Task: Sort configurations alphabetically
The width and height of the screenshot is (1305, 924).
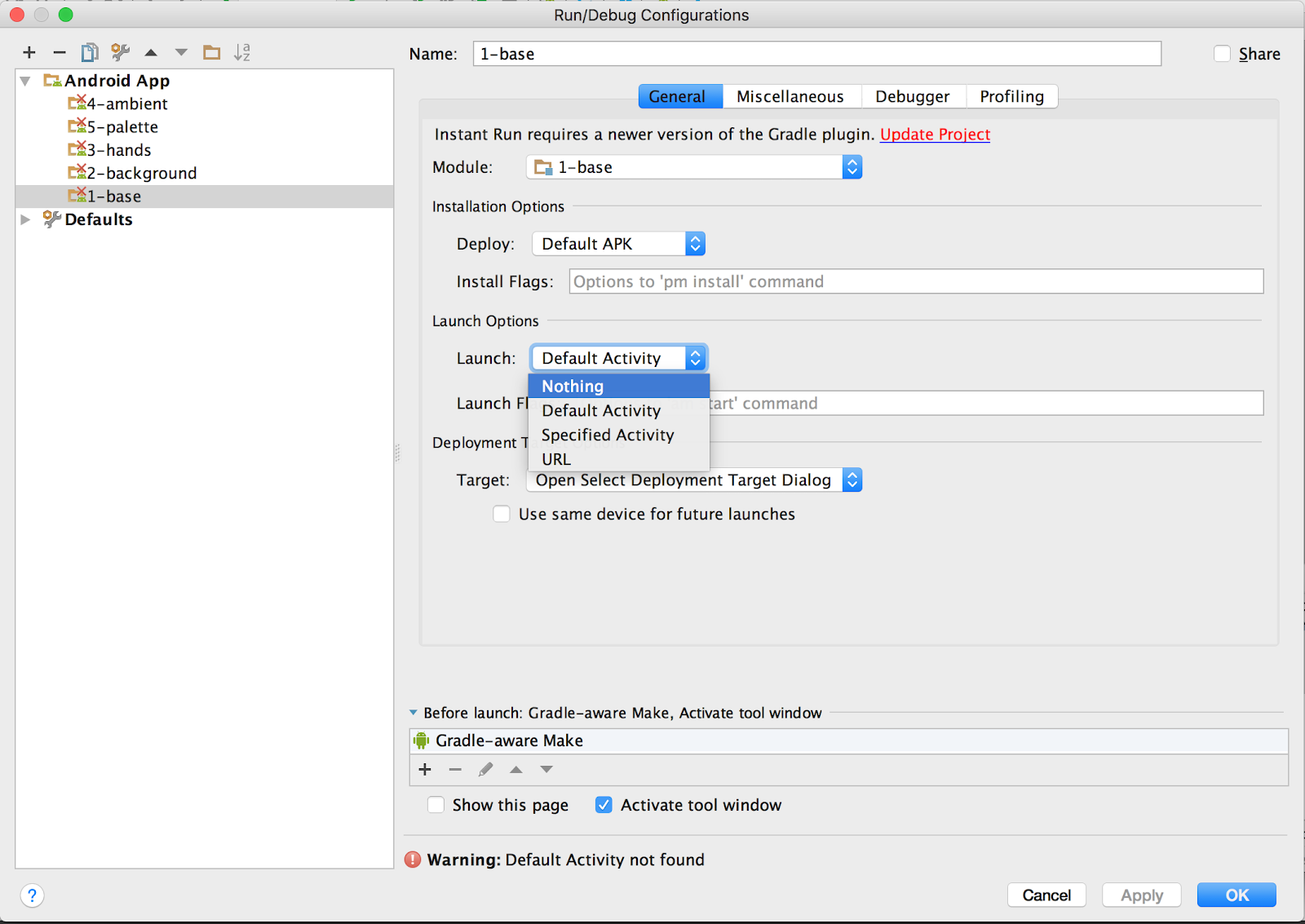Action: (x=242, y=53)
